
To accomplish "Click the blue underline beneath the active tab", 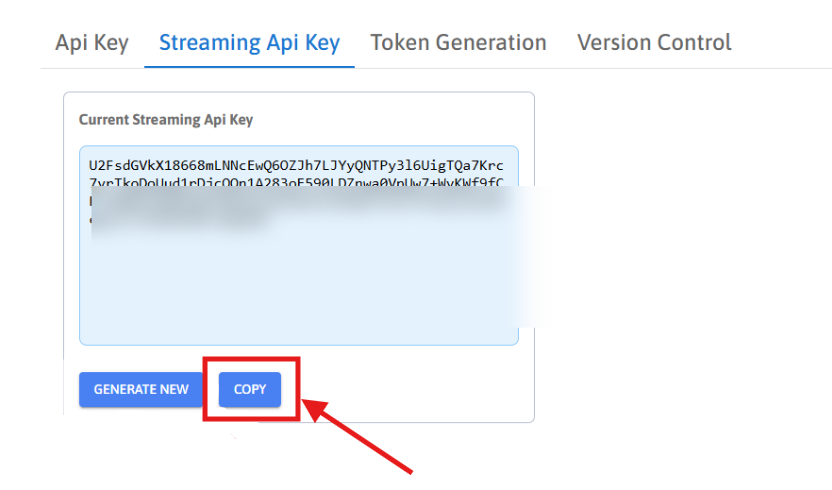I will click(249, 66).
